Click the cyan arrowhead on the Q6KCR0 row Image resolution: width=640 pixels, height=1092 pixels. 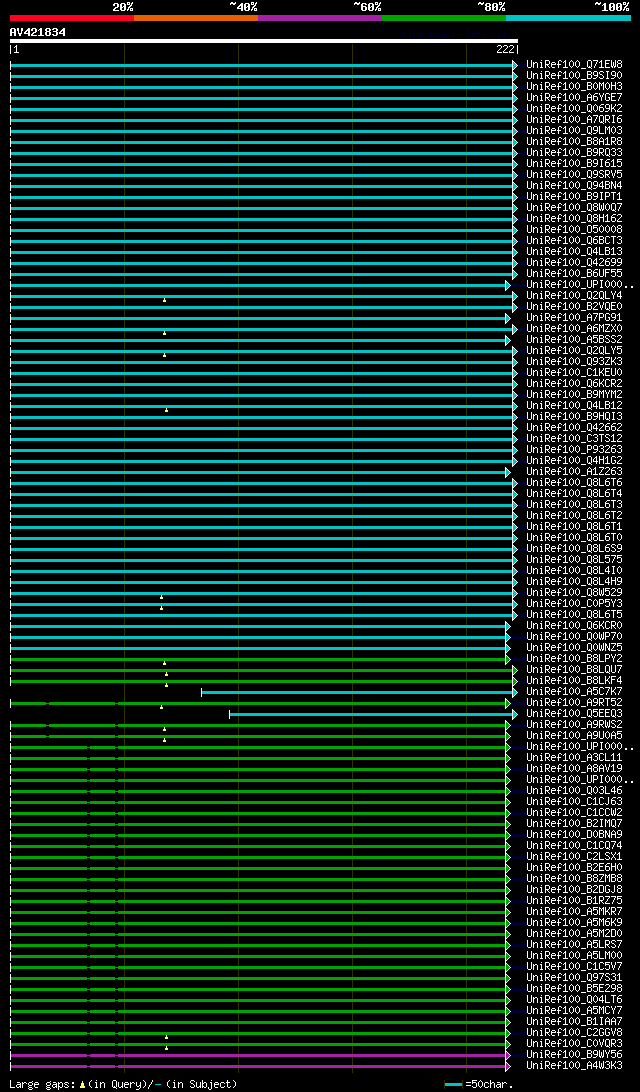[508, 625]
